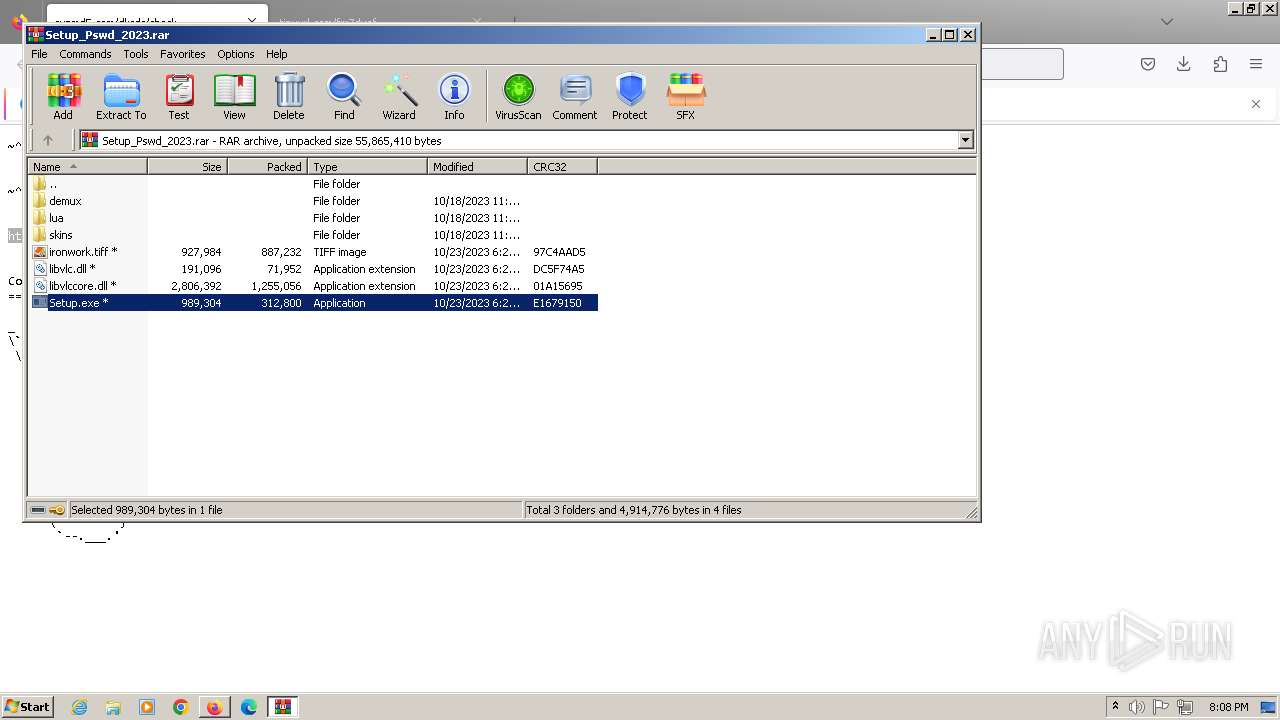Click the Add toolbar icon
1280x720 pixels.
tap(63, 97)
